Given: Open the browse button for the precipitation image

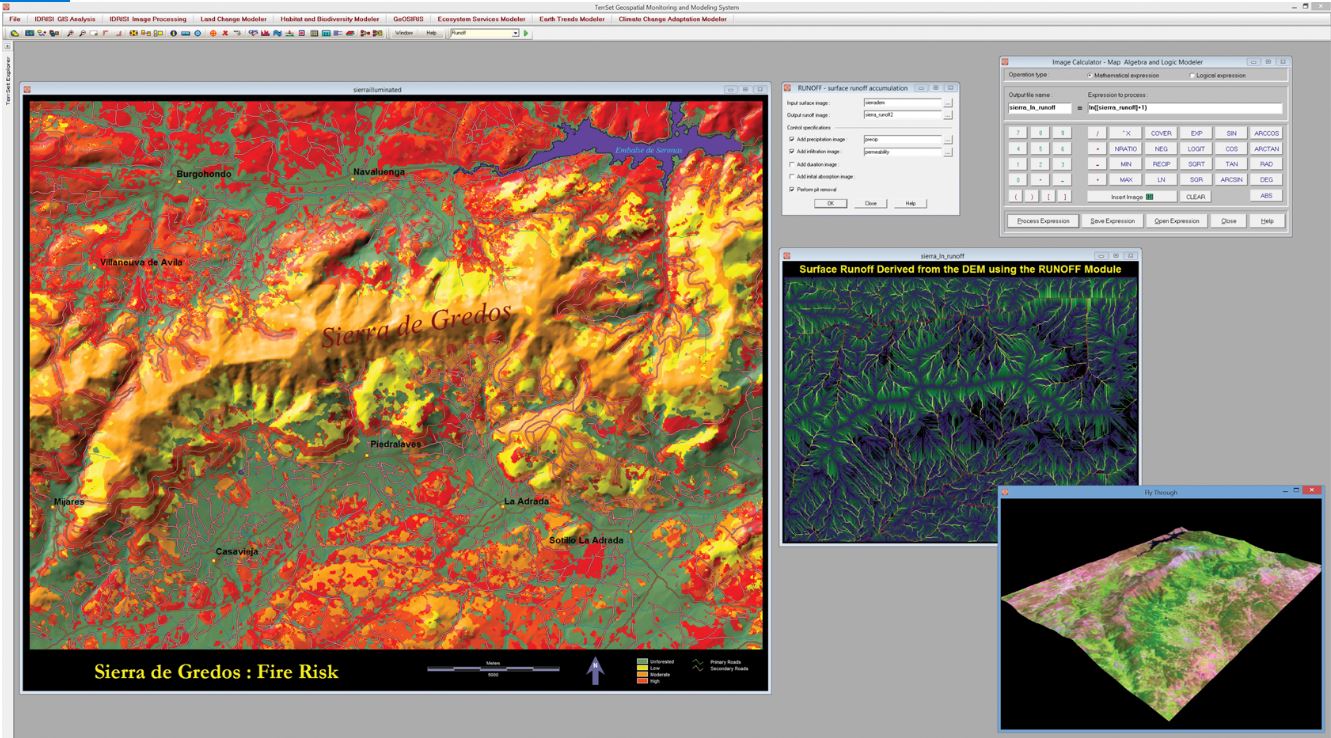Looking at the screenshot, I should click(948, 139).
